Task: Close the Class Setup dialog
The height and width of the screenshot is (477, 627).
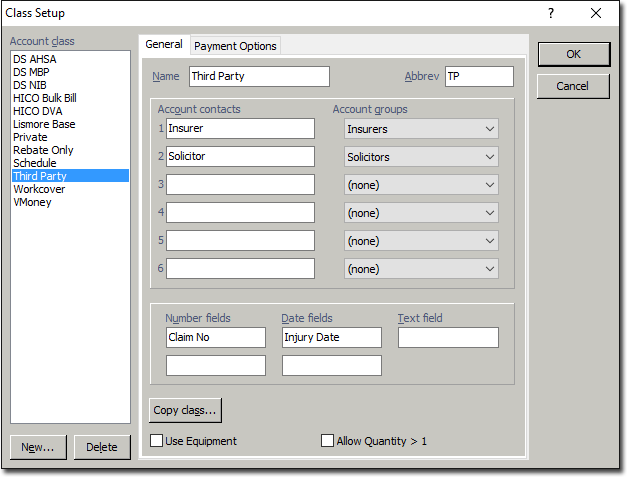Action: (x=596, y=14)
